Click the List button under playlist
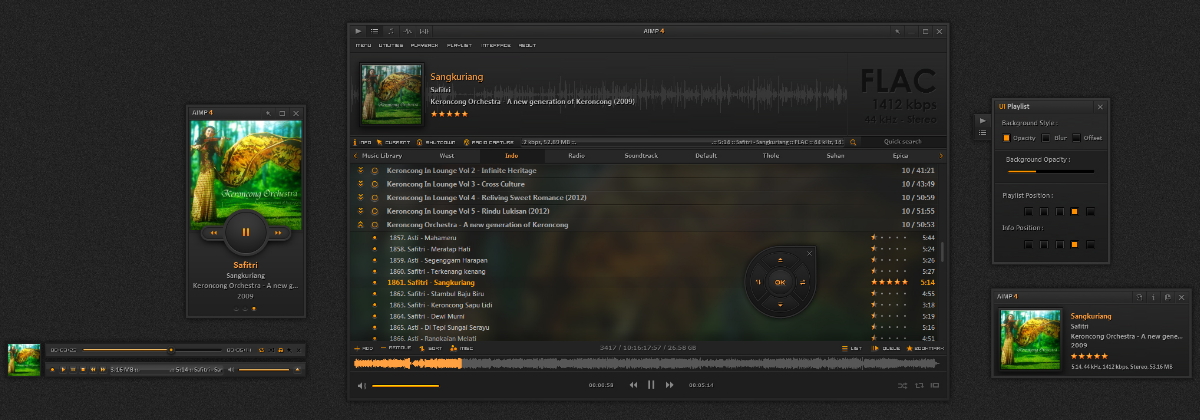 (851, 347)
